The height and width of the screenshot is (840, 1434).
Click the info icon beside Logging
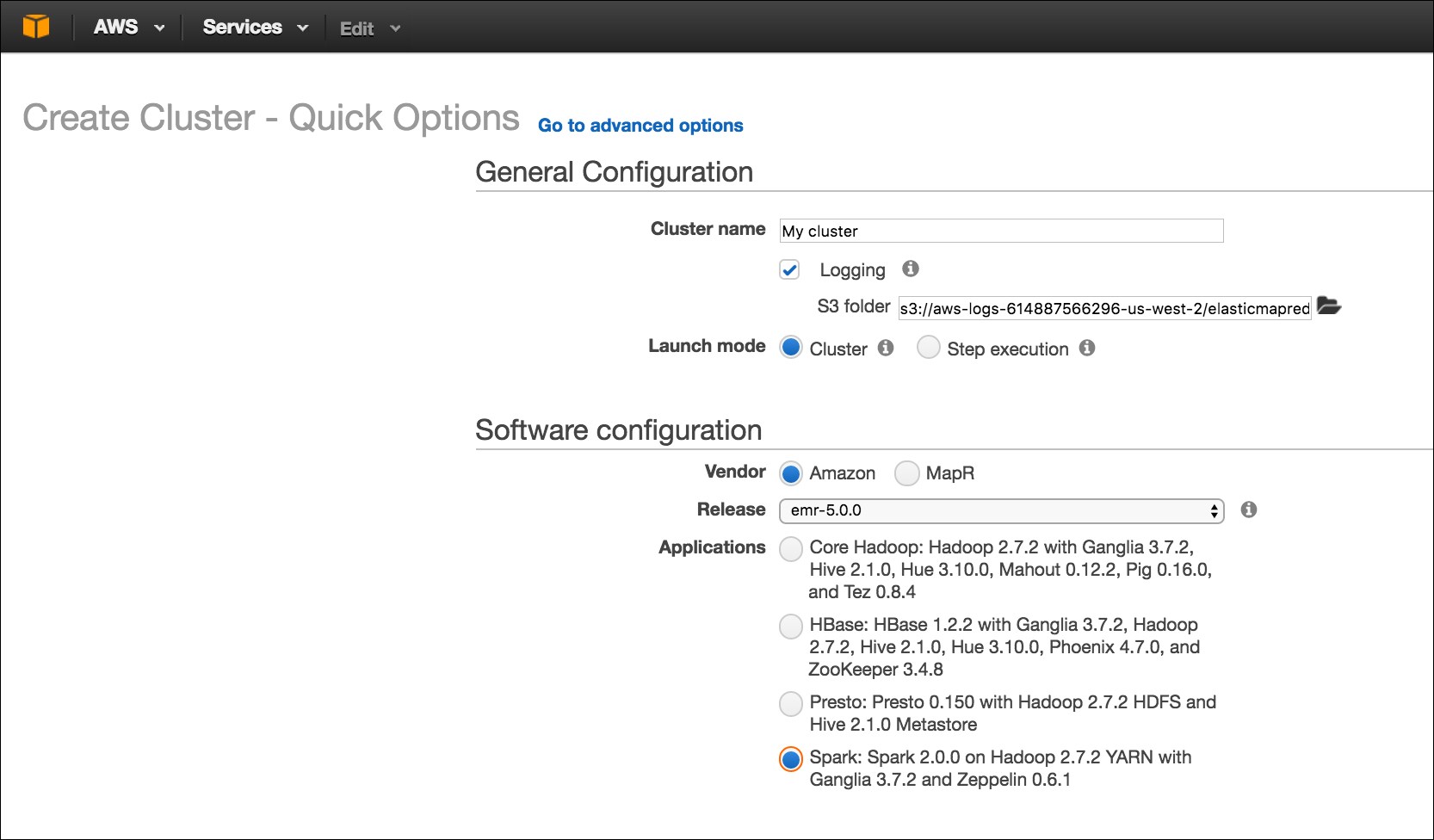coord(911,269)
